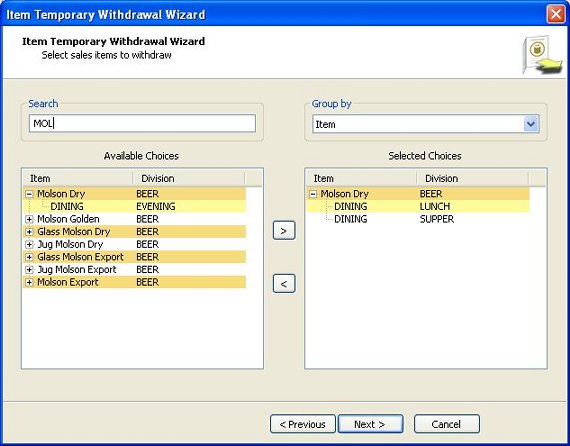Collapse Molson Dry in Selected Choices
The width and height of the screenshot is (570, 446).
(x=313, y=194)
